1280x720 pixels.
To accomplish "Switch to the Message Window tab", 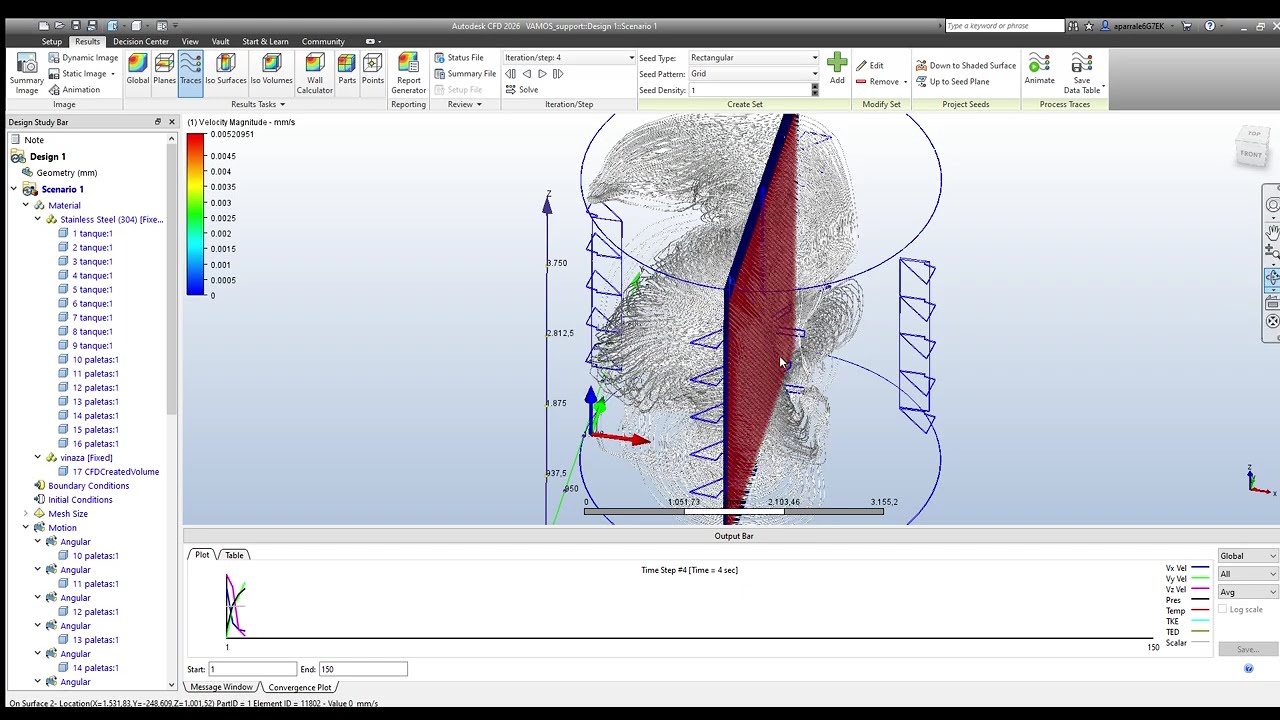I will tap(221, 687).
